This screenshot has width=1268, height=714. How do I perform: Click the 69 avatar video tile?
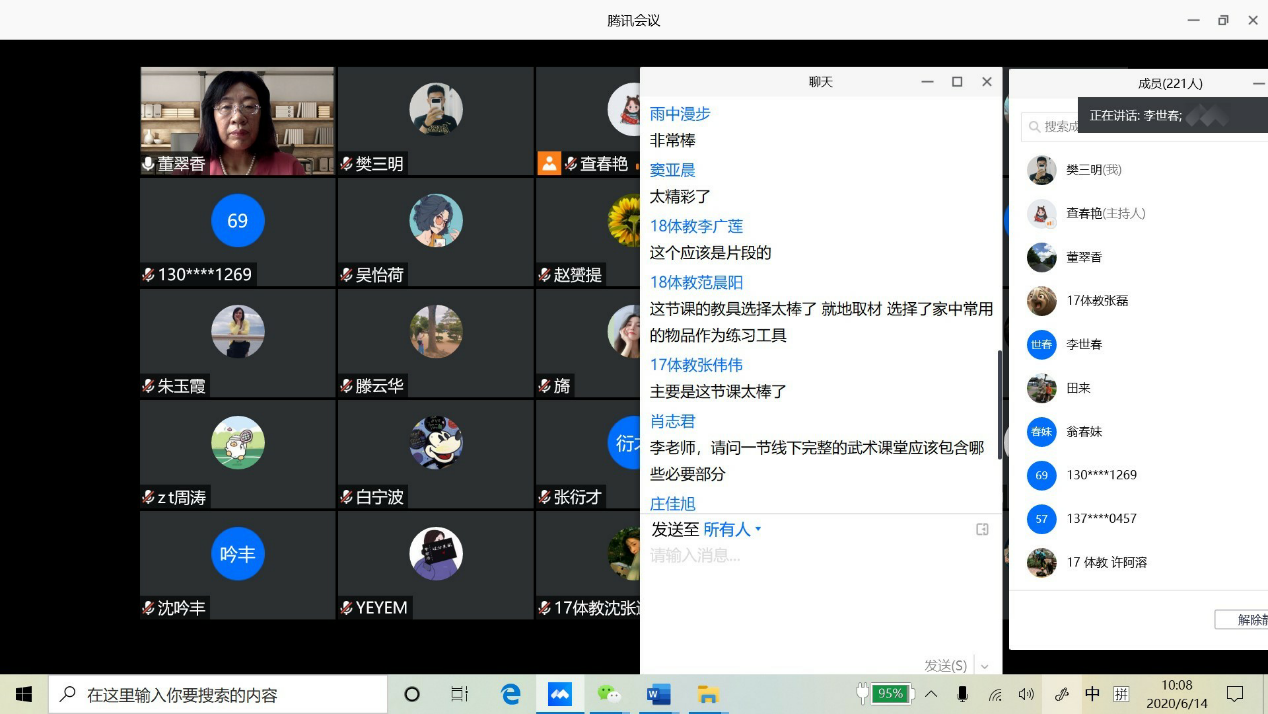pyautogui.click(x=237, y=220)
